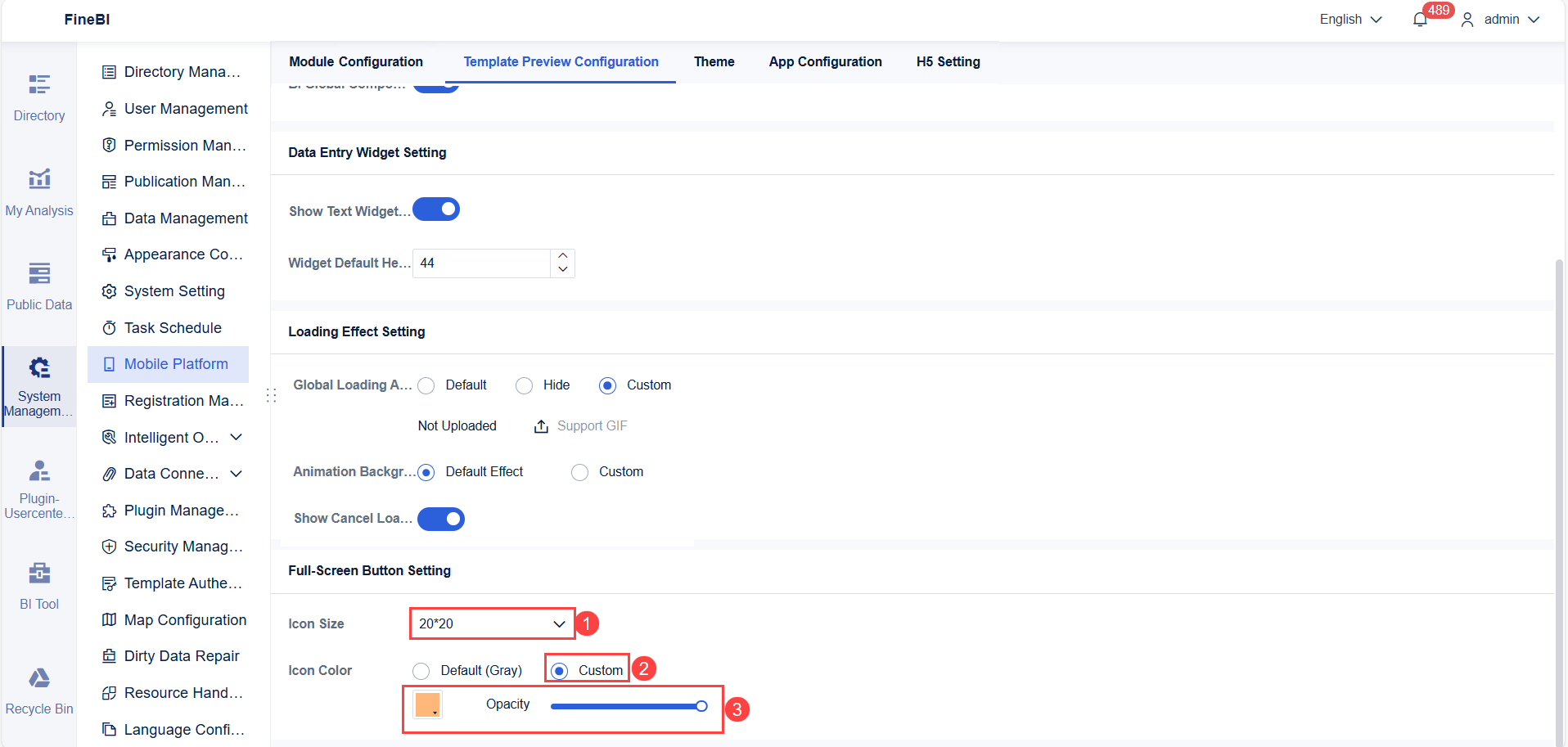The width and height of the screenshot is (1568, 747).
Task: Enable the Show Text Widget toggle
Action: [436, 209]
